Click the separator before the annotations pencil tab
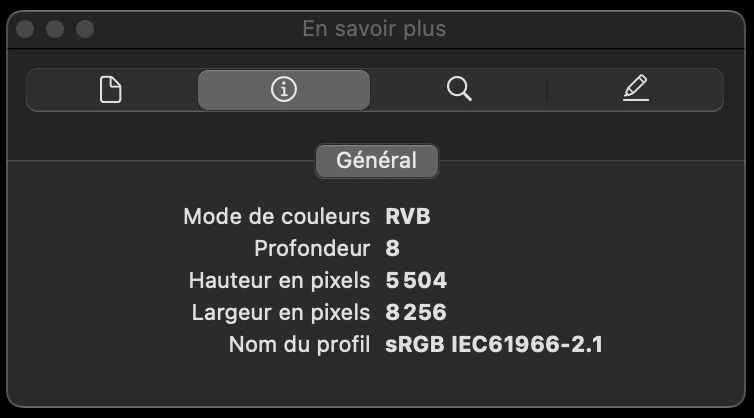Image resolution: width=754 pixels, height=418 pixels. [547, 90]
